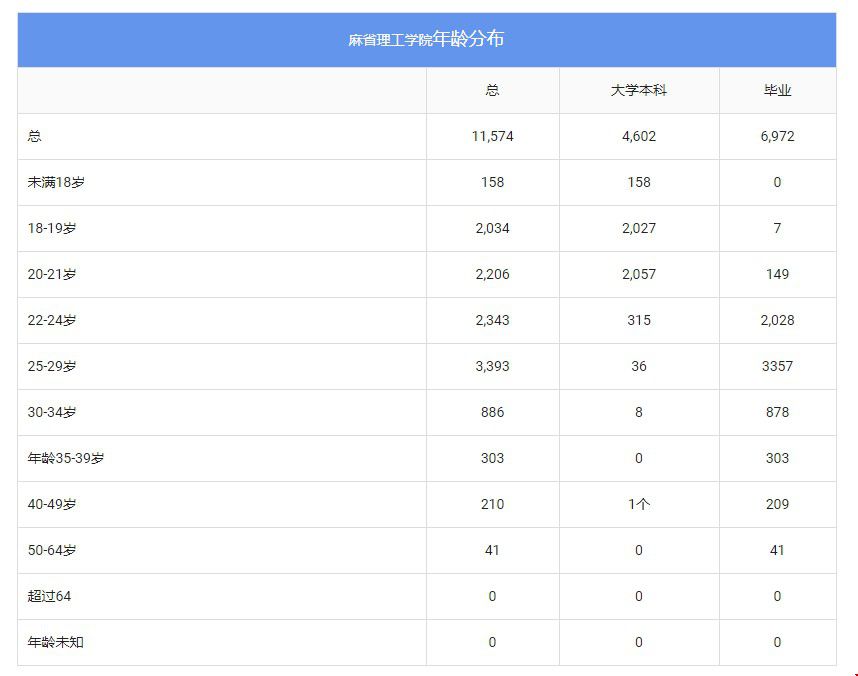Screen dimensions: 858x676
Task: Select 303 in 35-39岁 row's 毕业 column
Action: [778, 458]
